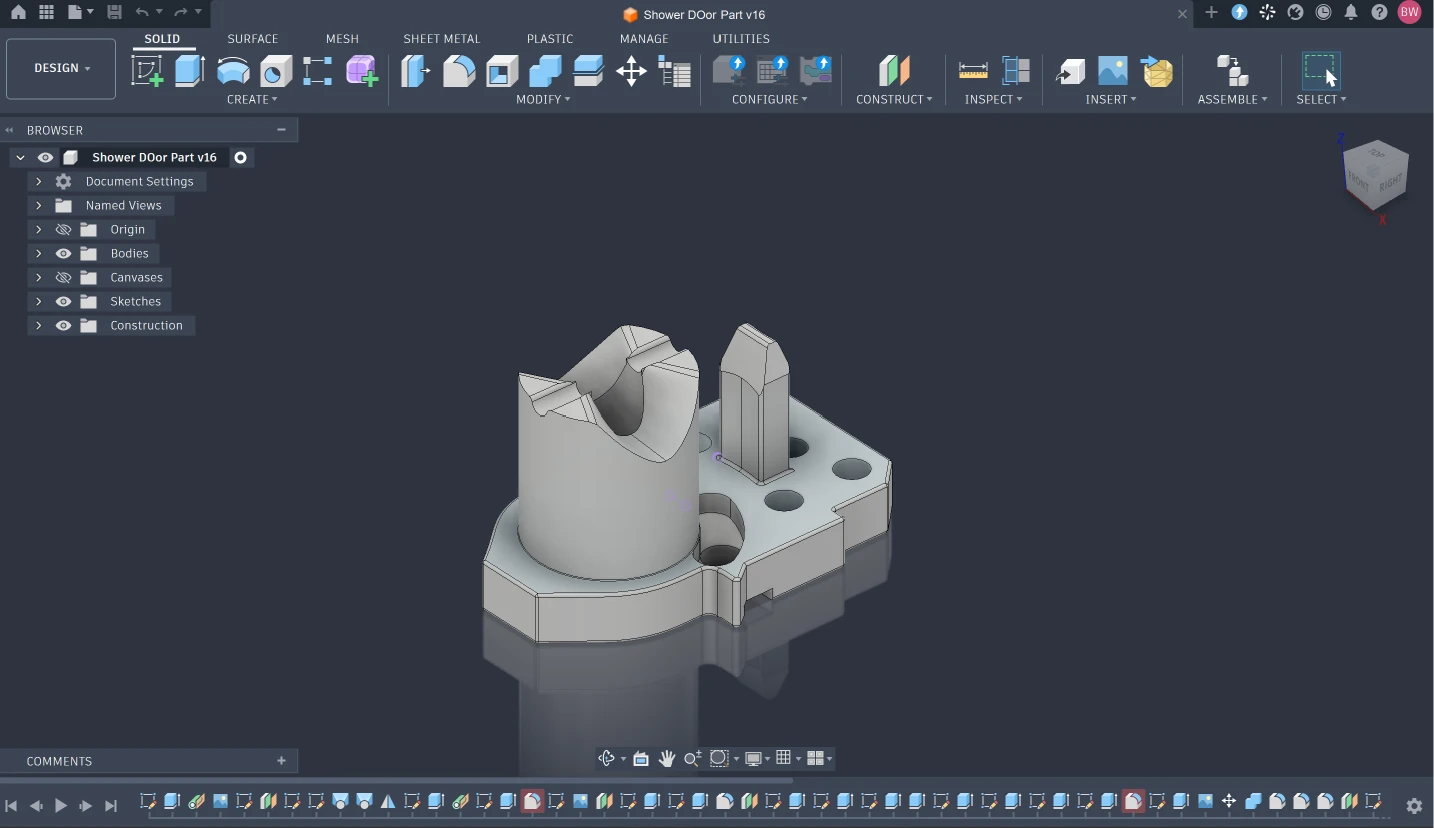Choose the Extrude tool
1434x828 pixels.
coord(190,71)
